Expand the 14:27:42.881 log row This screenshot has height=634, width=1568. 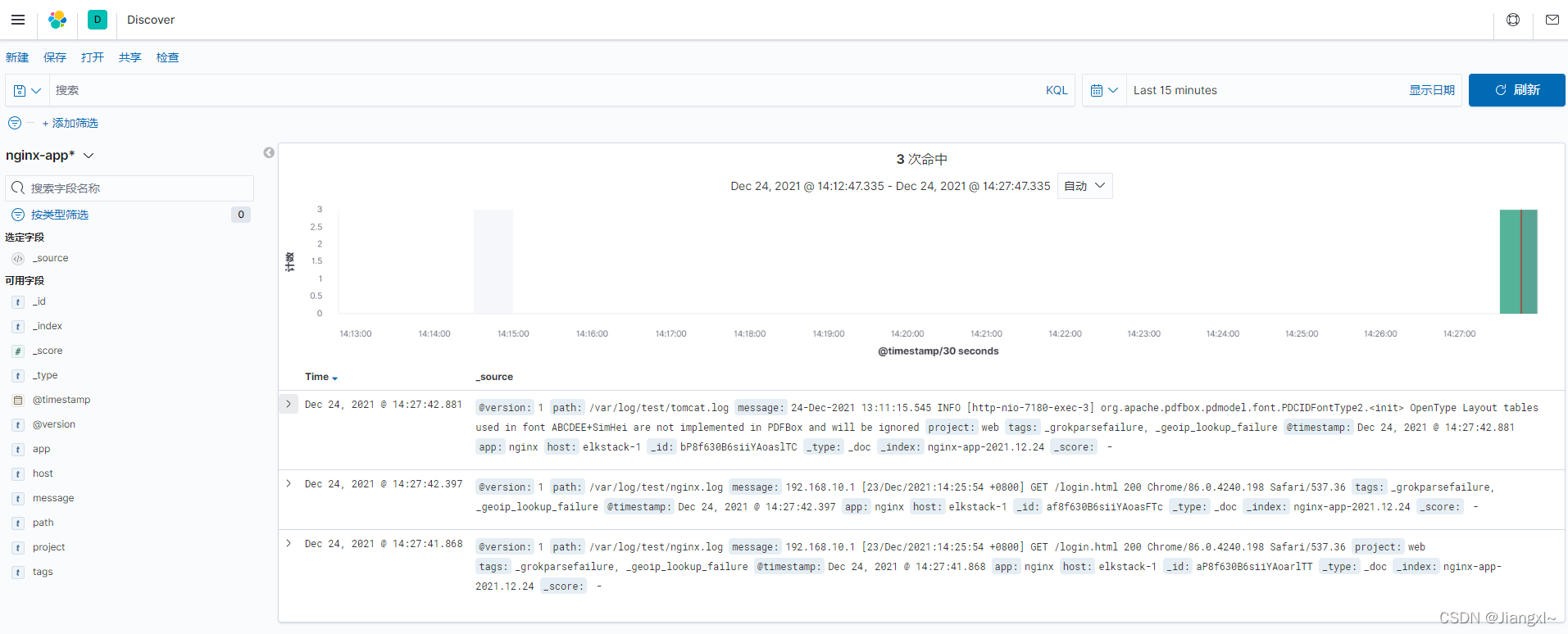(x=289, y=404)
